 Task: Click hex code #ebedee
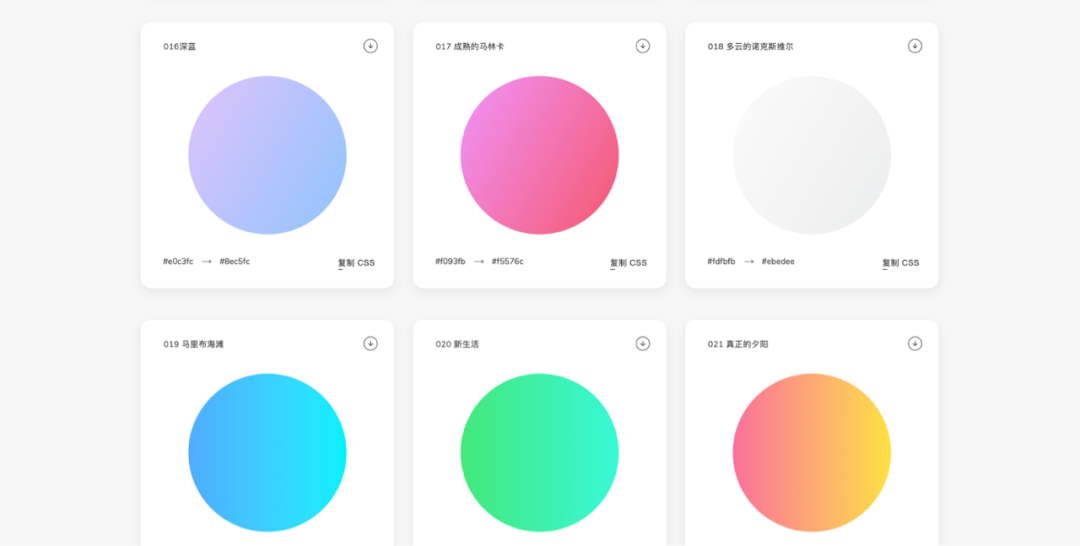click(778, 262)
